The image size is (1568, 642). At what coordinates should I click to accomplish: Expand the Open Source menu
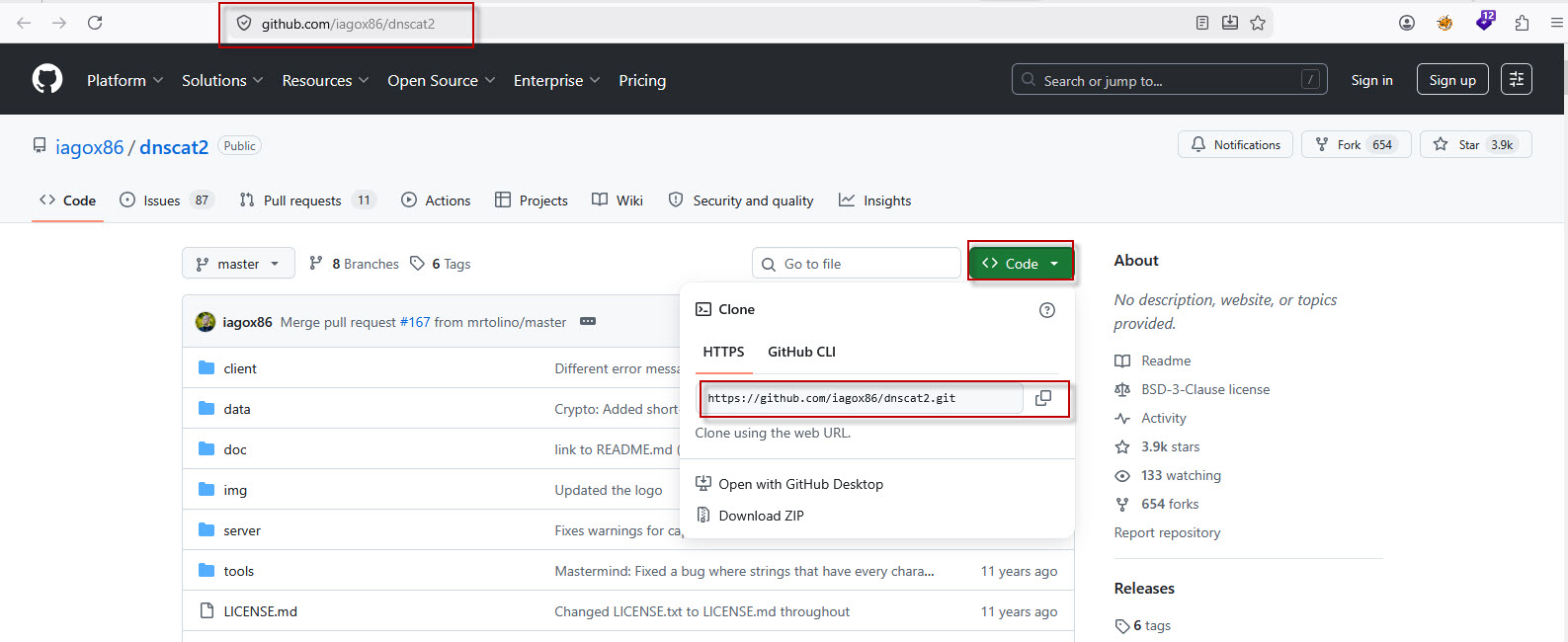pos(441,80)
